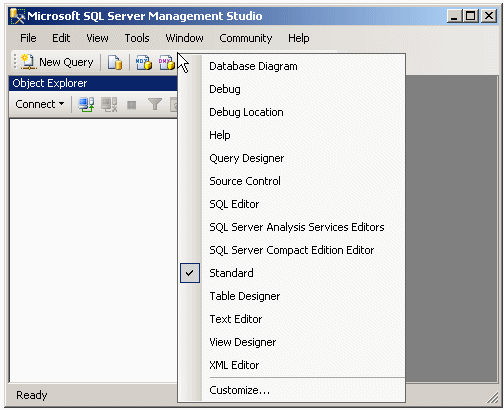Enable the SQL Editor toolbar
The height and width of the screenshot is (410, 504).
[292, 204]
